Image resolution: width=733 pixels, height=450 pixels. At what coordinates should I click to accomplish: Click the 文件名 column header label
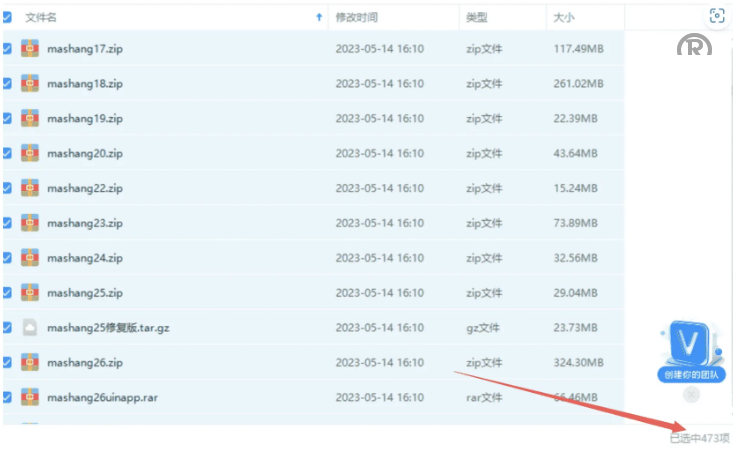41,17
